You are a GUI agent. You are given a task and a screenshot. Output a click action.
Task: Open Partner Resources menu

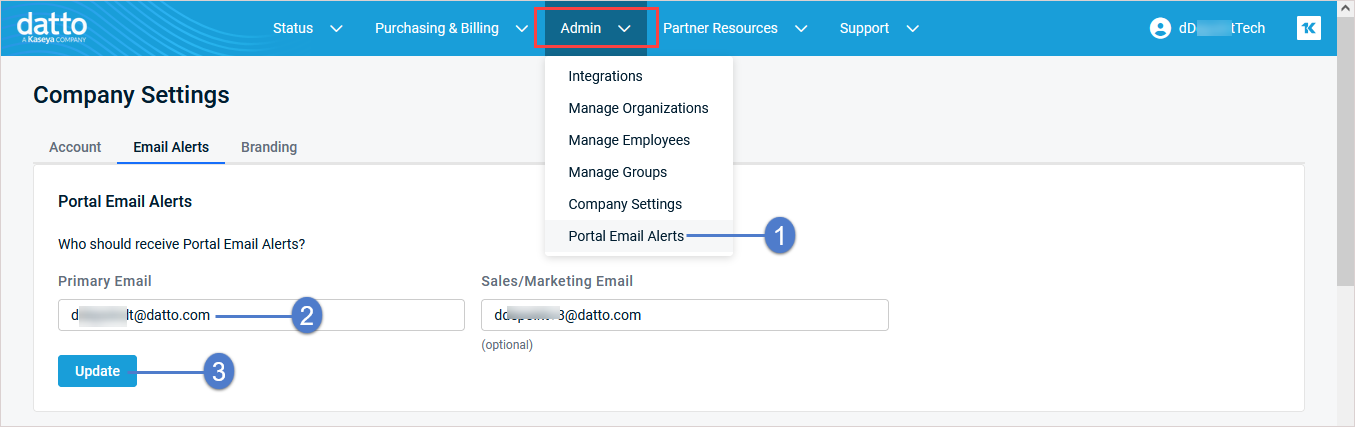[x=735, y=28]
